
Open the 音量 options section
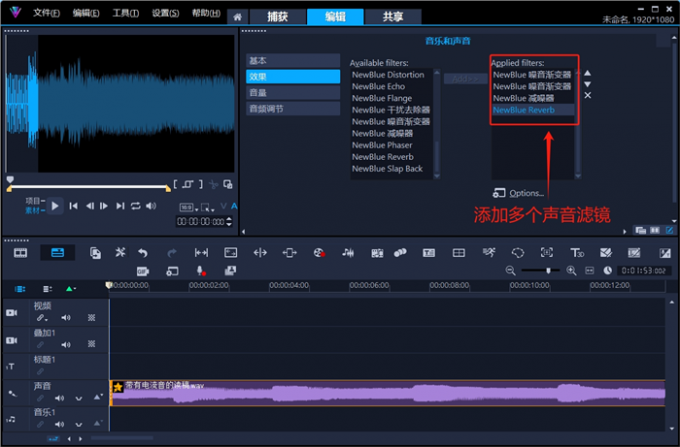pyautogui.click(x=293, y=93)
